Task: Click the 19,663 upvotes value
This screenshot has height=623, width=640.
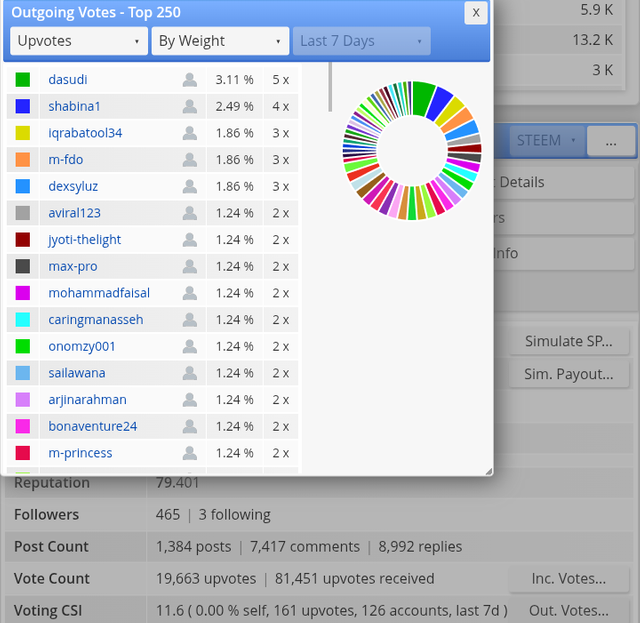Action: coord(206,578)
